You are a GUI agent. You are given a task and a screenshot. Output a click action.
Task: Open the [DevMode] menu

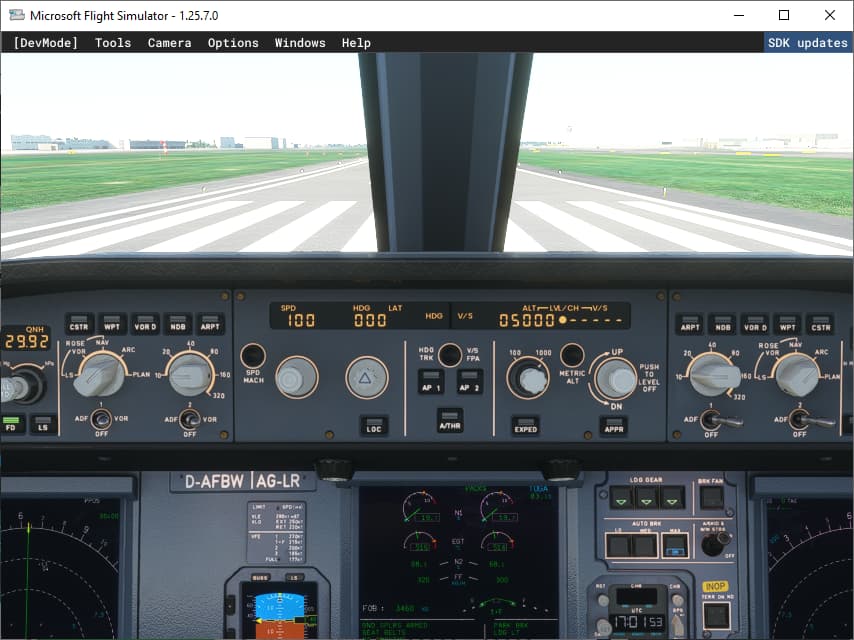[x=46, y=42]
